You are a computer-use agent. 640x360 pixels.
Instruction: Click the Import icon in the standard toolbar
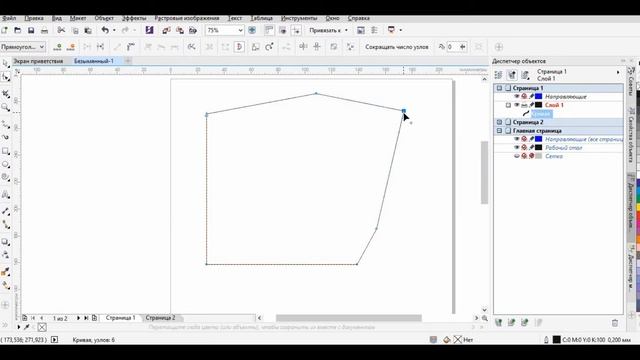[x=166, y=30]
